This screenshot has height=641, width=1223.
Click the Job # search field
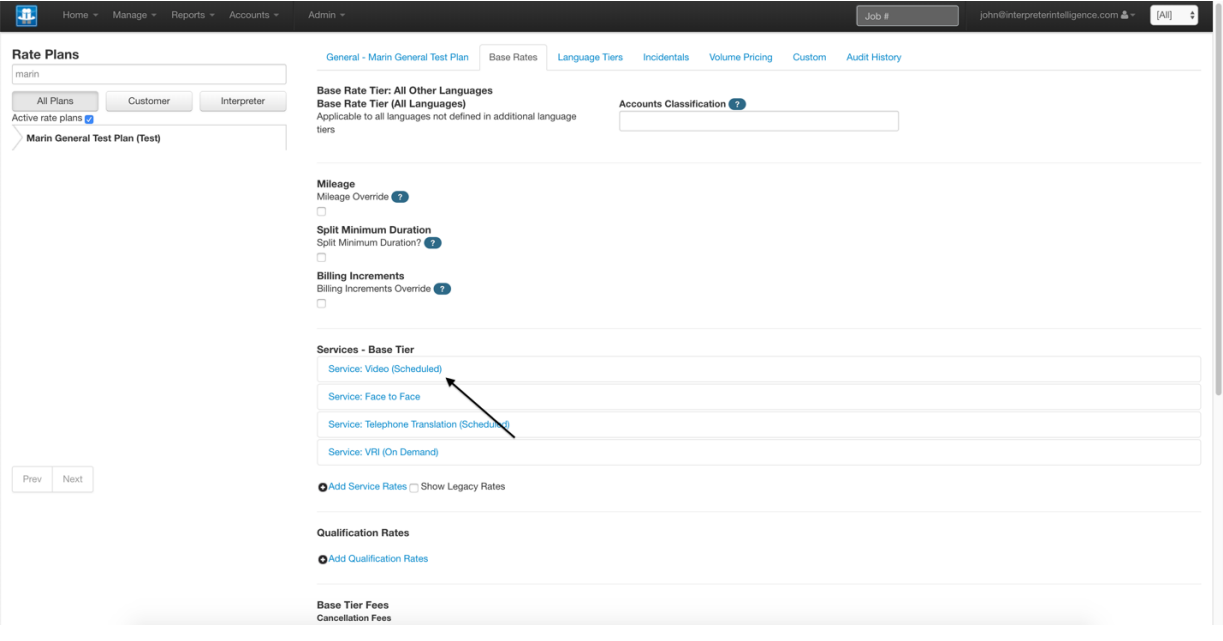tap(905, 15)
